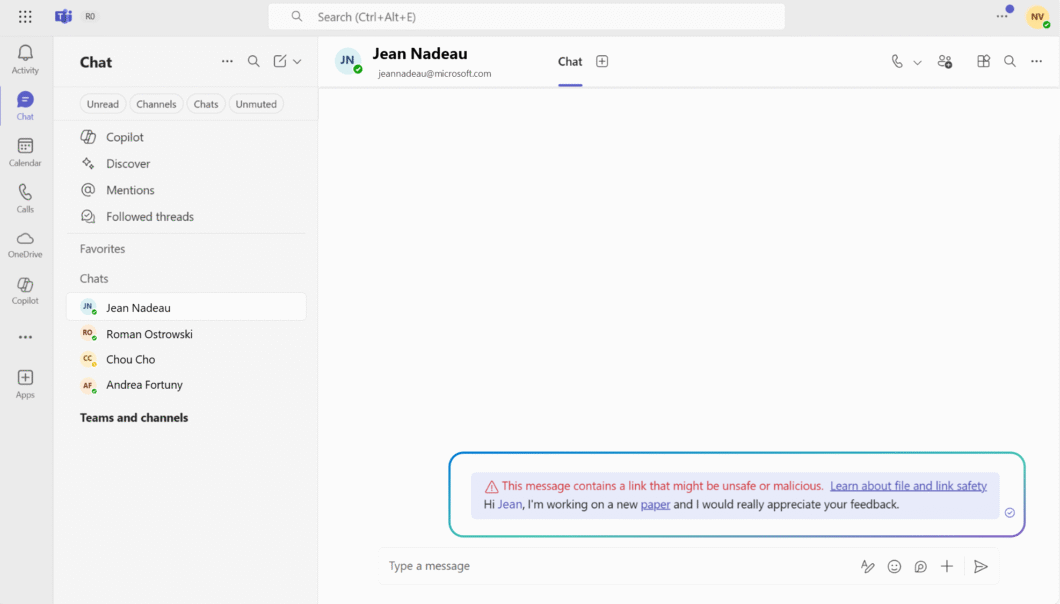Filter conversations by Channels
The width and height of the screenshot is (1060, 604).
click(156, 103)
